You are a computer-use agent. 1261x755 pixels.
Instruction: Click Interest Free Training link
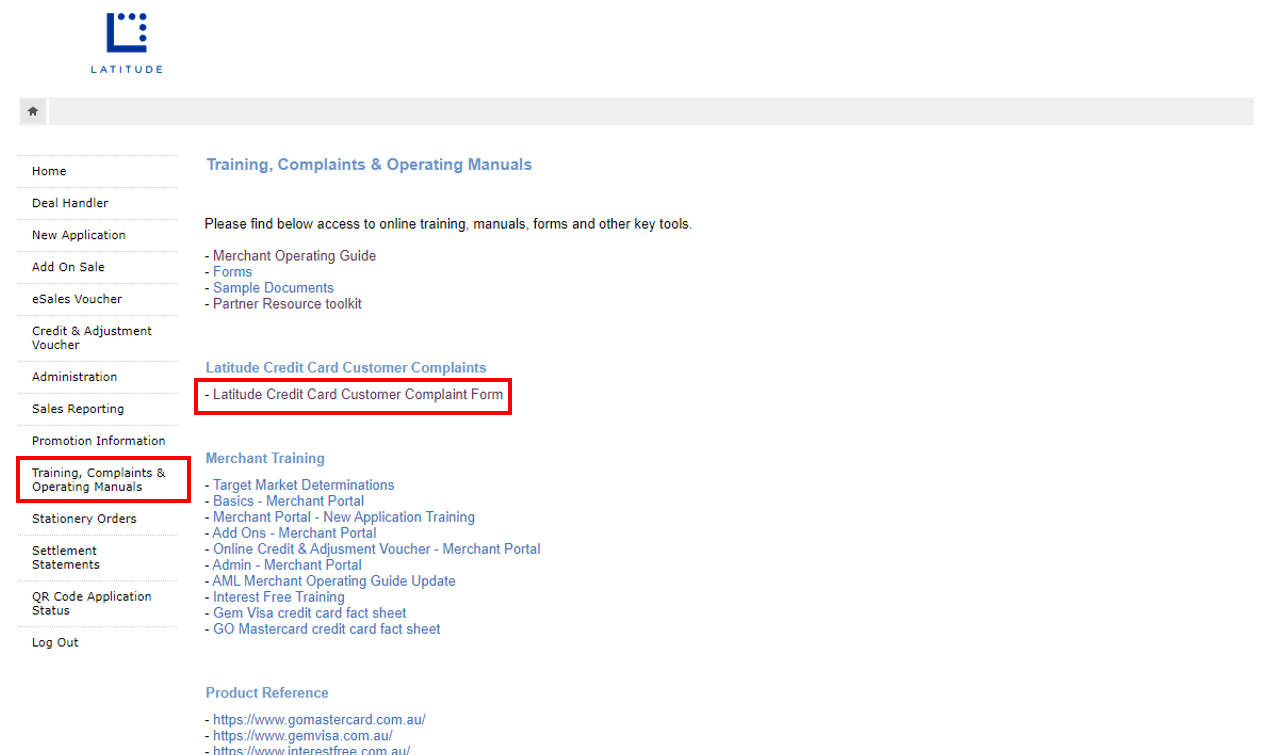pos(278,597)
